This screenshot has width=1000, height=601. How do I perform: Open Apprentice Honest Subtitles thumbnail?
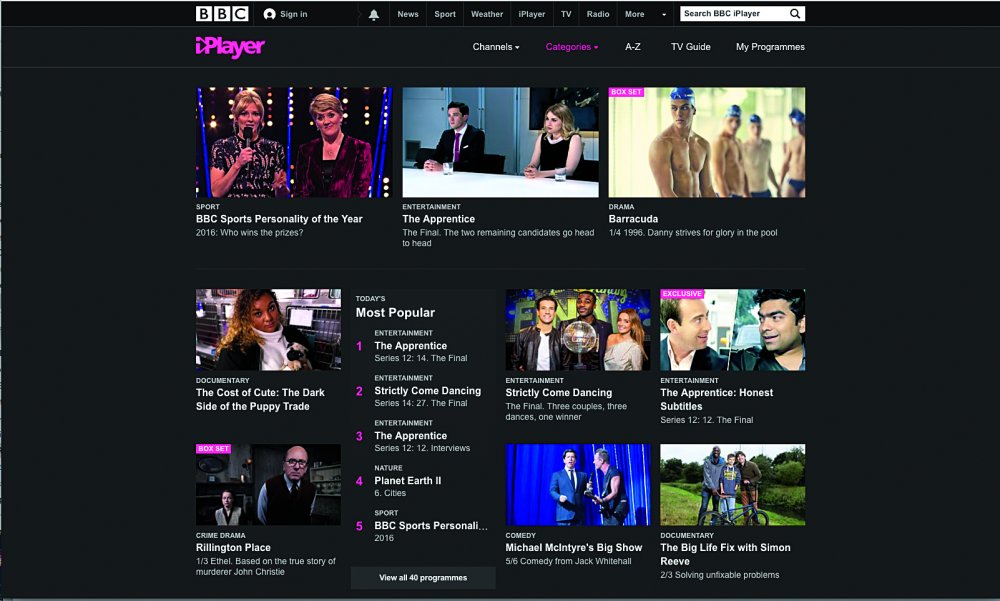(x=732, y=329)
